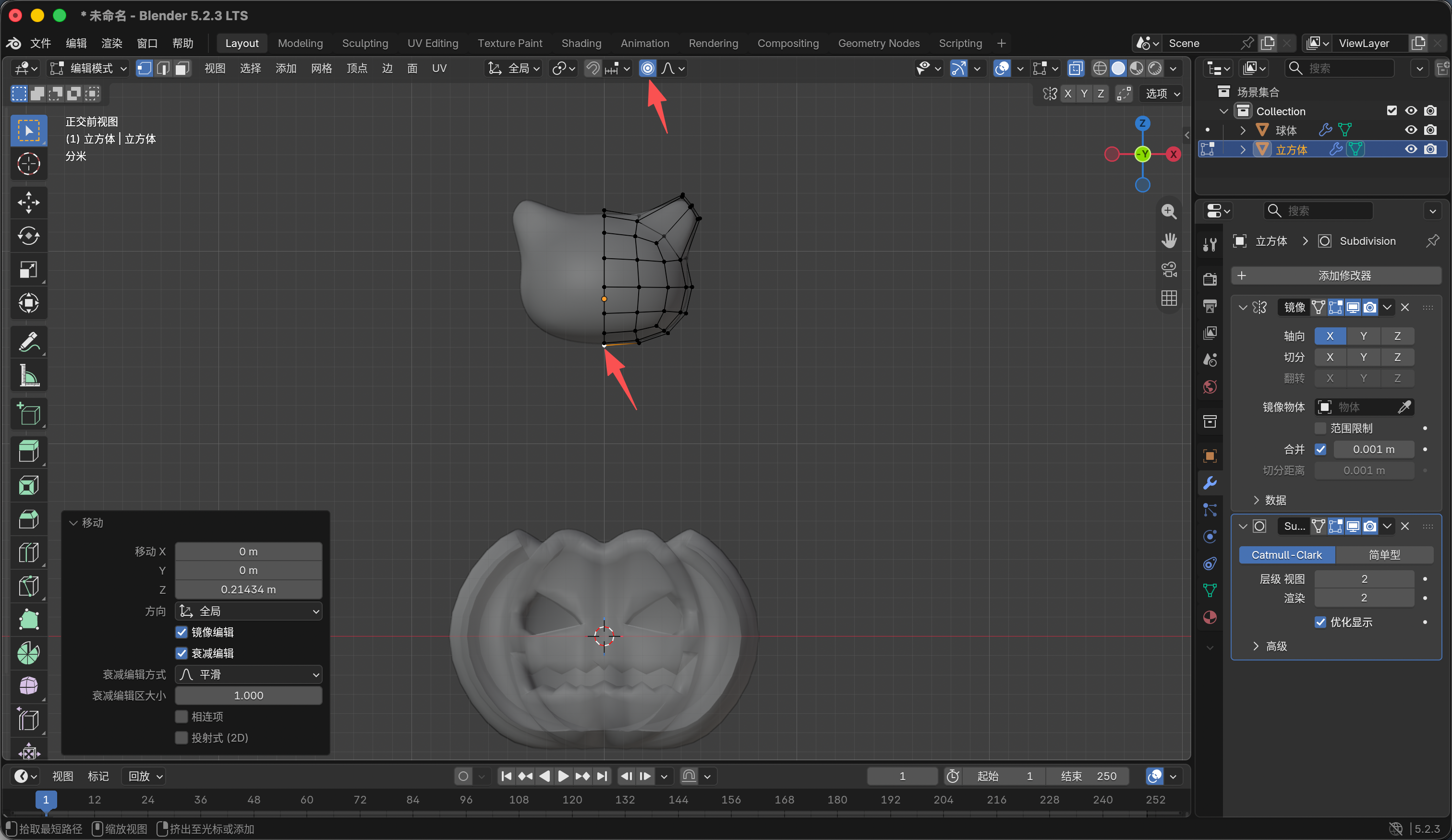The width and height of the screenshot is (1452, 840).
Task: Open the 回放 dropdown in timeline
Action: point(145,776)
